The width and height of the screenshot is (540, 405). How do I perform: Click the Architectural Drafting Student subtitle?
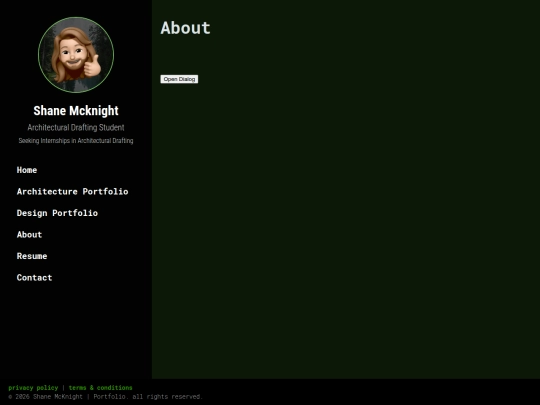pyautogui.click(x=76, y=127)
